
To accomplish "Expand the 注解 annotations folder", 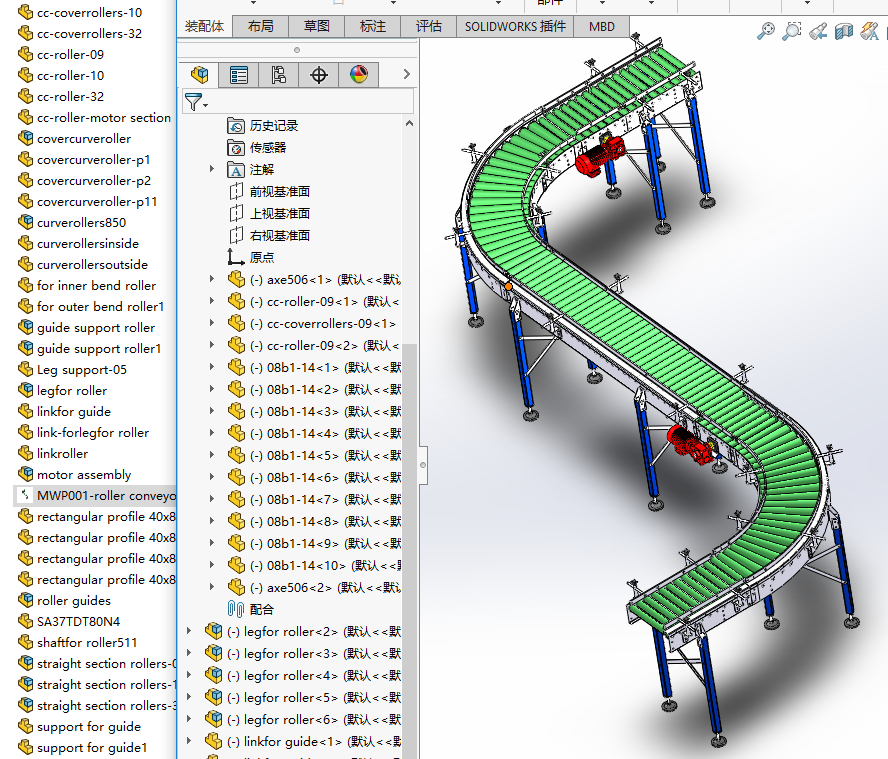I will pyautogui.click(x=211, y=170).
